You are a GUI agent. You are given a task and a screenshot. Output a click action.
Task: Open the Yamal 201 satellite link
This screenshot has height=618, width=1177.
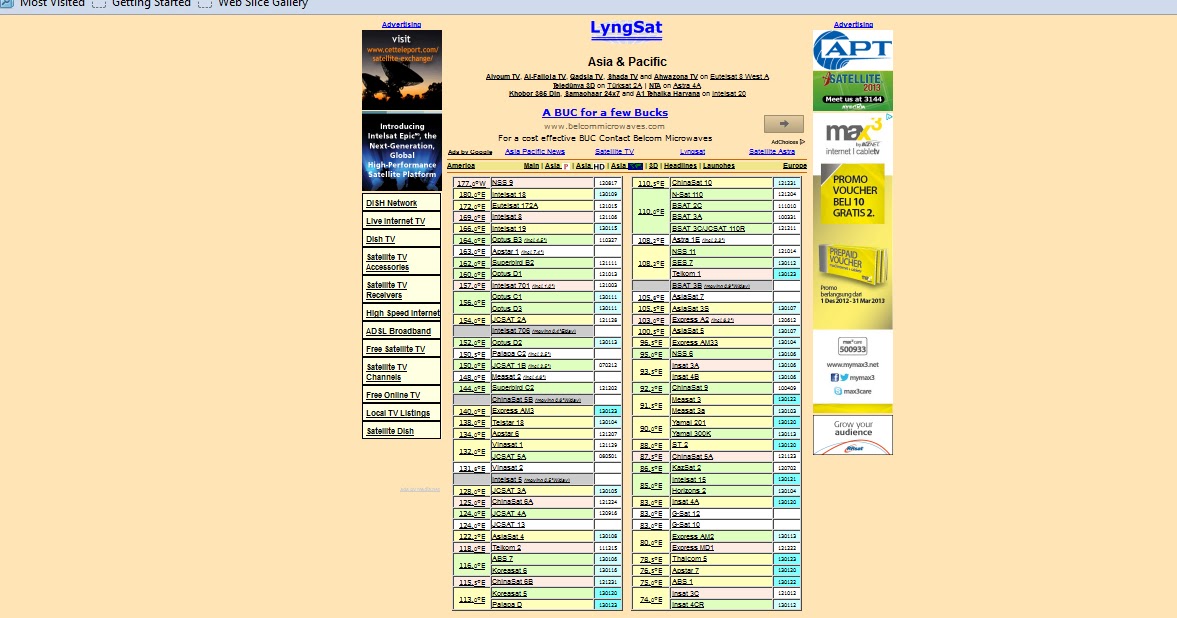689,422
